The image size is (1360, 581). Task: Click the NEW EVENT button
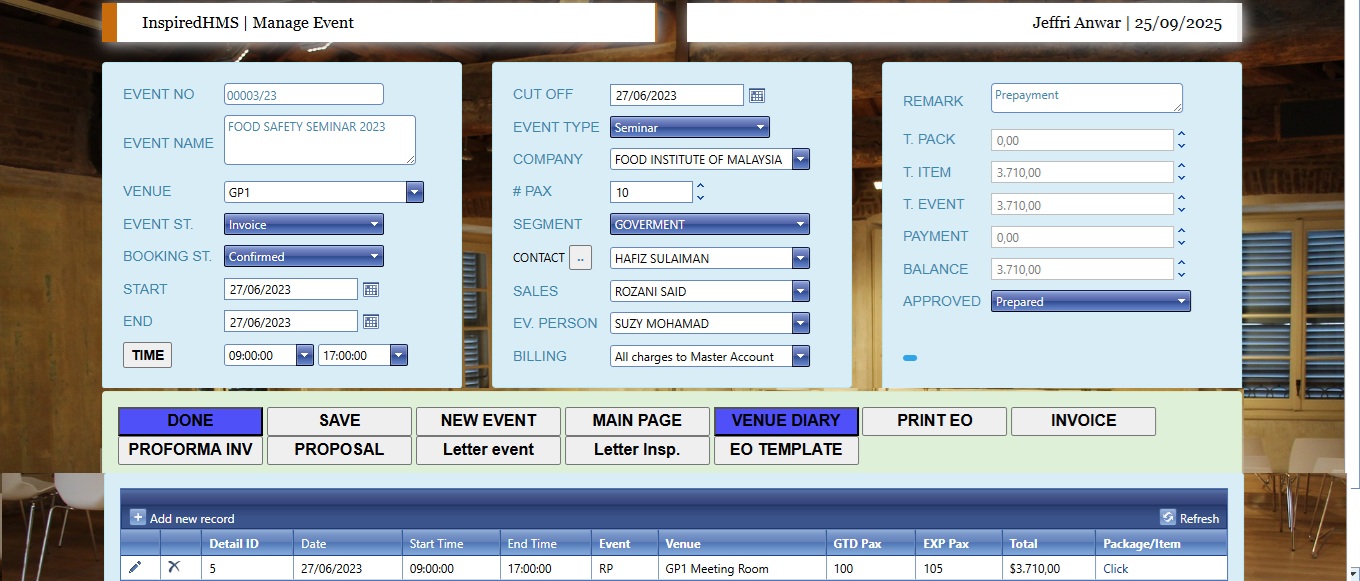(488, 421)
